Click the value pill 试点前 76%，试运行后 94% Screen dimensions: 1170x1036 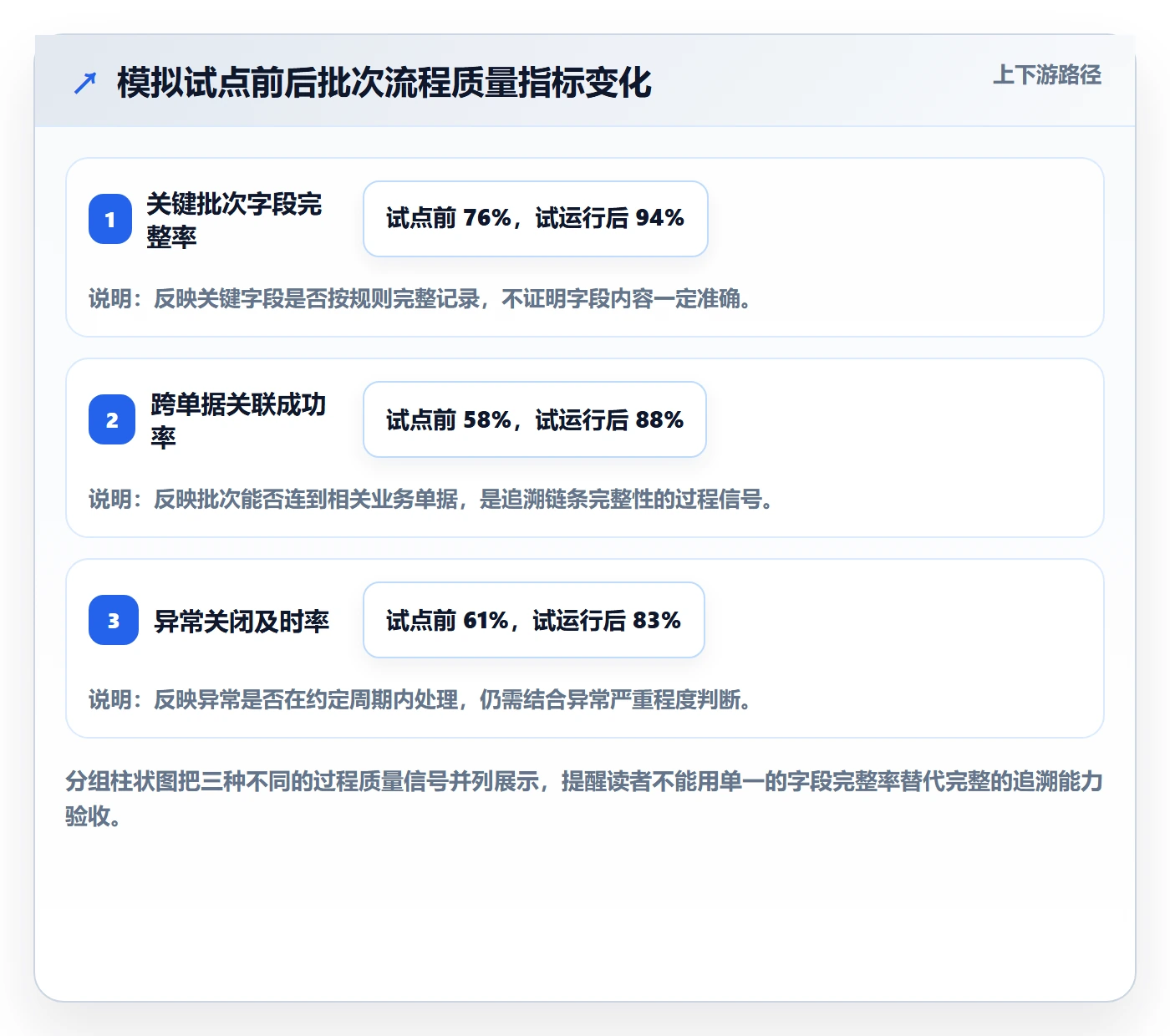pos(536,219)
